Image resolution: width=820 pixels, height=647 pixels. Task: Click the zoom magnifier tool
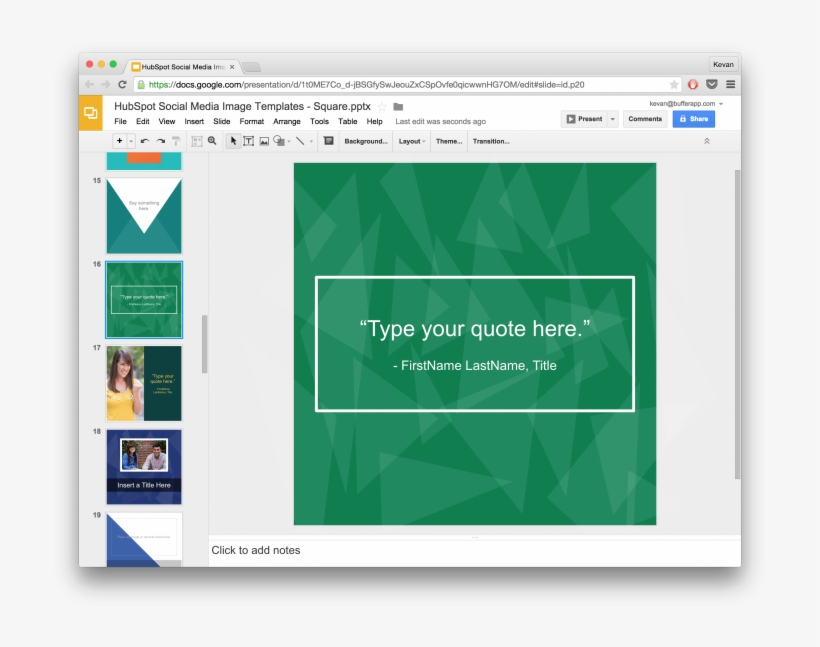click(x=212, y=141)
